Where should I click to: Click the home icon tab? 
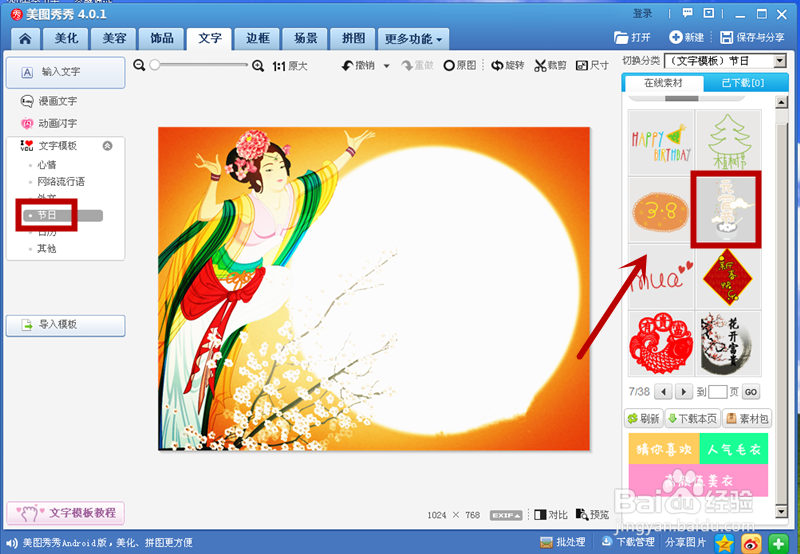click(25, 39)
